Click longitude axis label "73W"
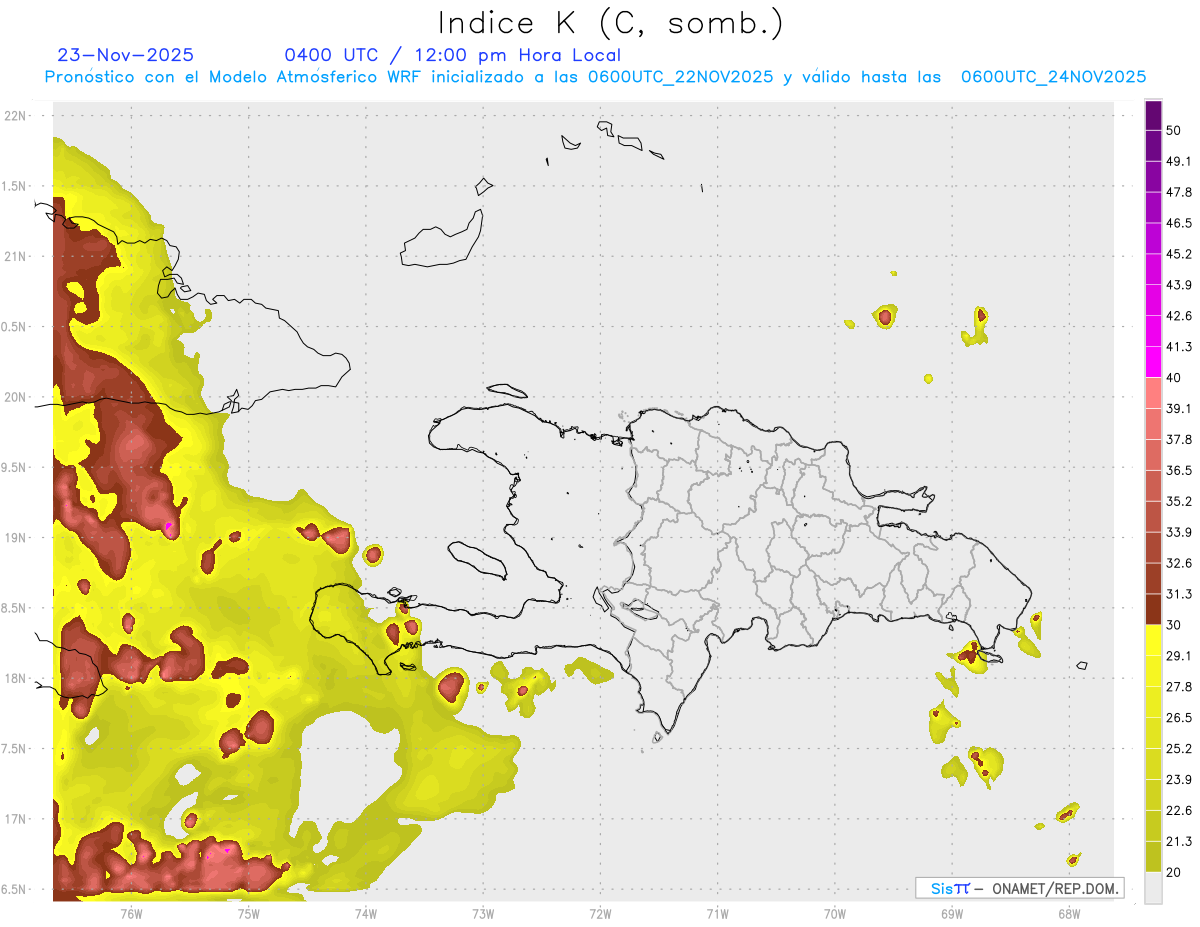 (x=483, y=914)
